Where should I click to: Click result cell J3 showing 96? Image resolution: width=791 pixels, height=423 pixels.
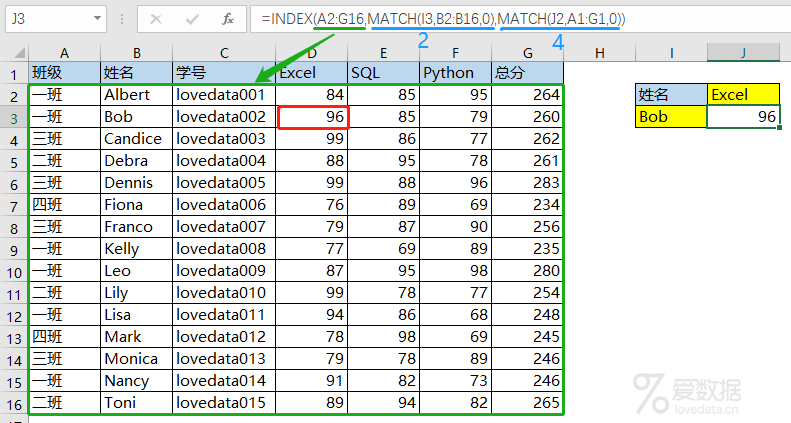click(x=744, y=117)
